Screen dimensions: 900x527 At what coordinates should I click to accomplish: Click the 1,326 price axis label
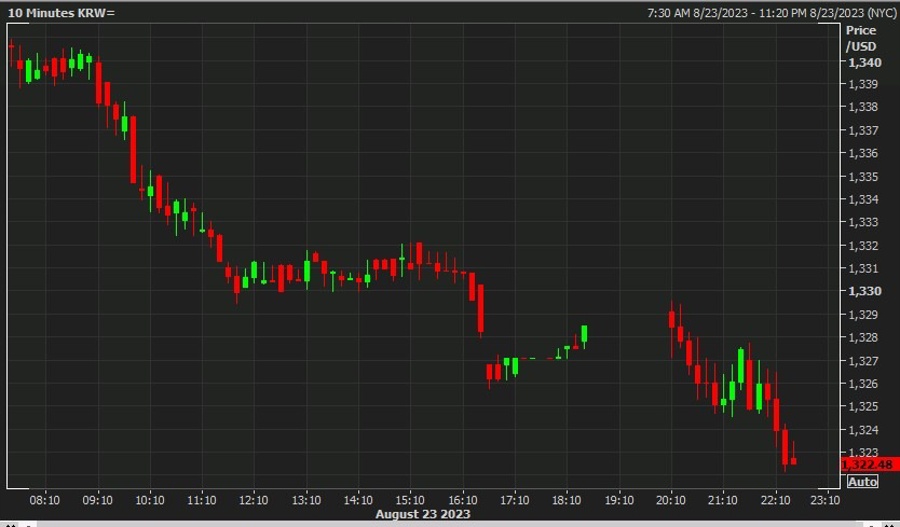pyautogui.click(x=863, y=383)
